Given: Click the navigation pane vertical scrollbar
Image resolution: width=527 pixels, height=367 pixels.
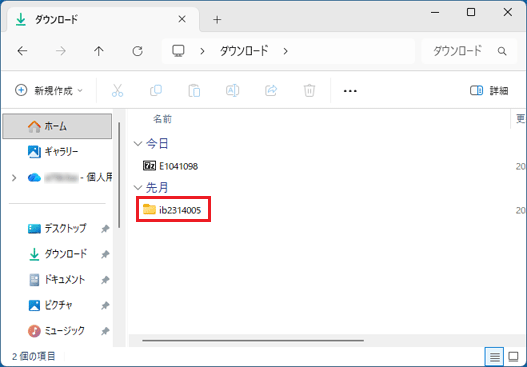Looking at the screenshot, I should pos(119,175).
